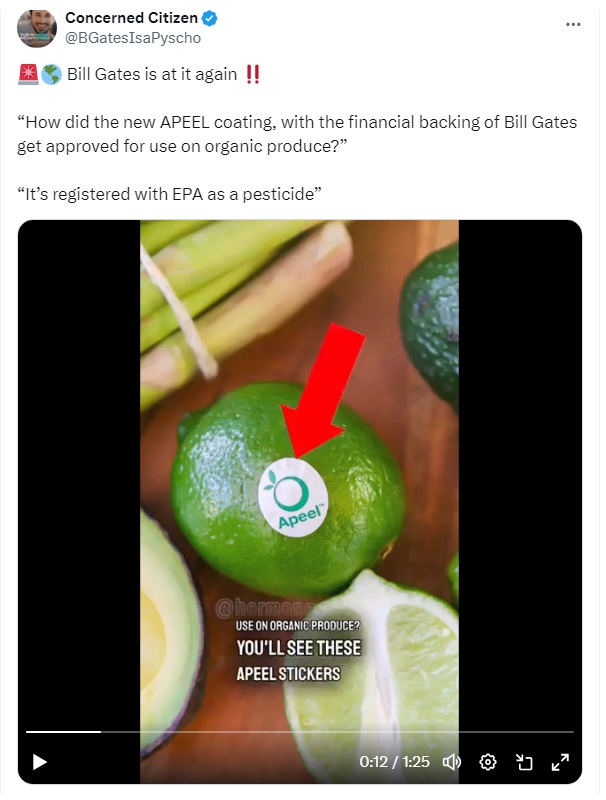Click the 0:12 / 1:25 time display

(394, 762)
